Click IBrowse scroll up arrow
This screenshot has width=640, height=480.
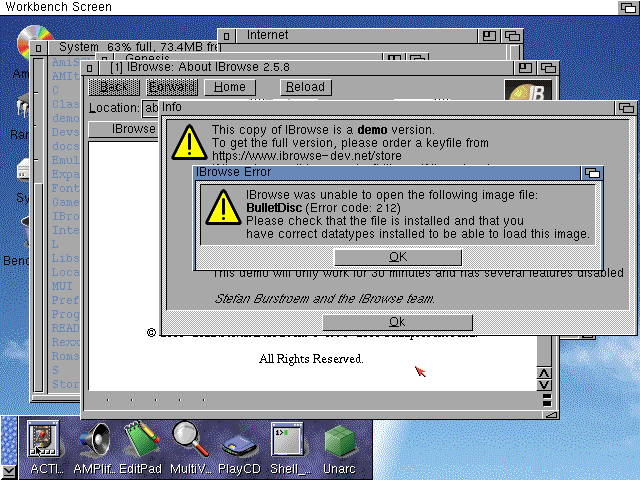[x=544, y=373]
